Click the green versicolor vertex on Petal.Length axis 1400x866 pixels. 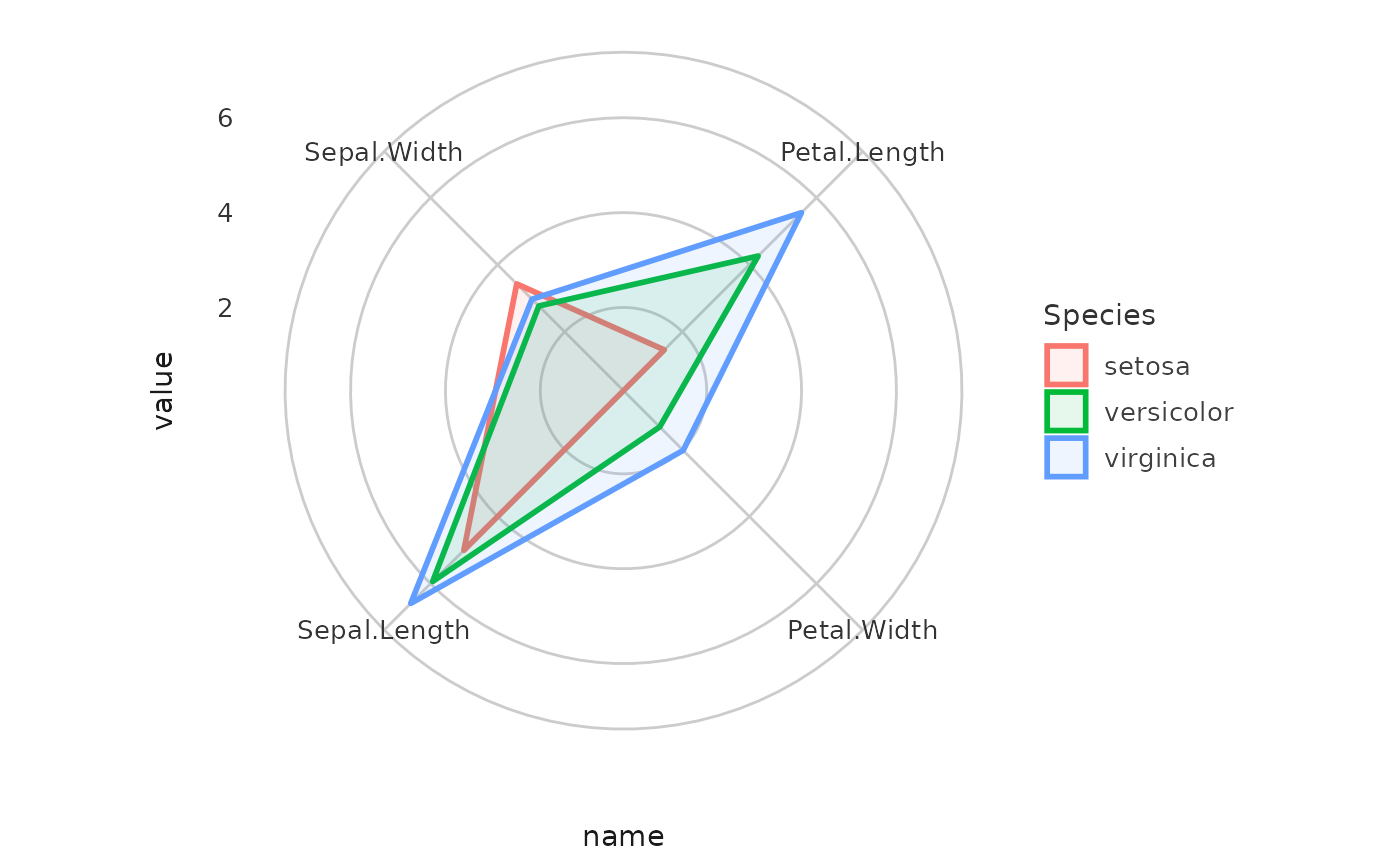757,257
